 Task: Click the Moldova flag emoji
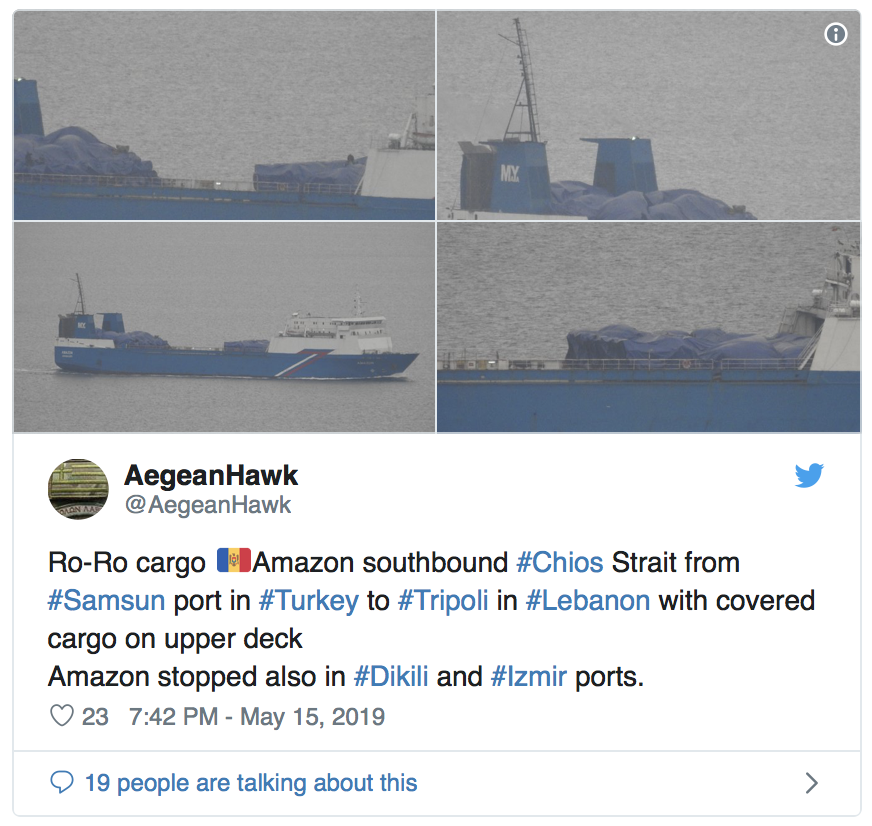click(x=234, y=561)
